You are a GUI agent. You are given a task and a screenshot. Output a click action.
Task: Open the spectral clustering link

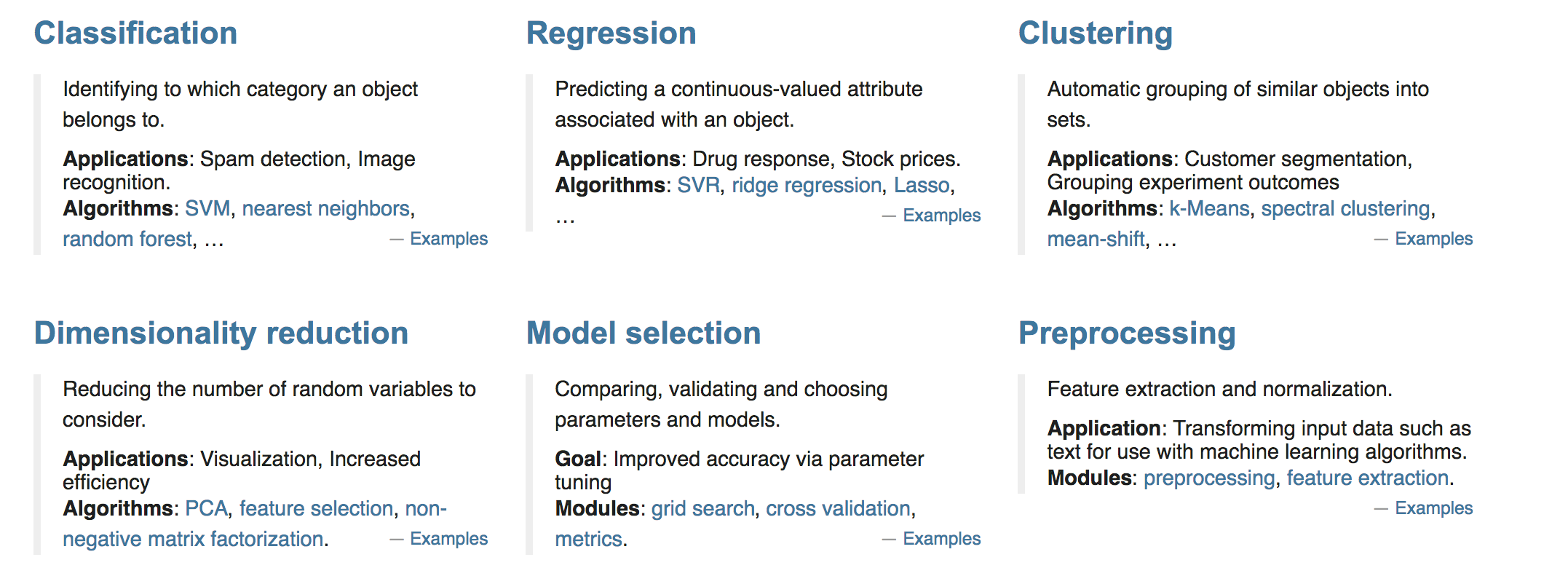tap(1346, 209)
